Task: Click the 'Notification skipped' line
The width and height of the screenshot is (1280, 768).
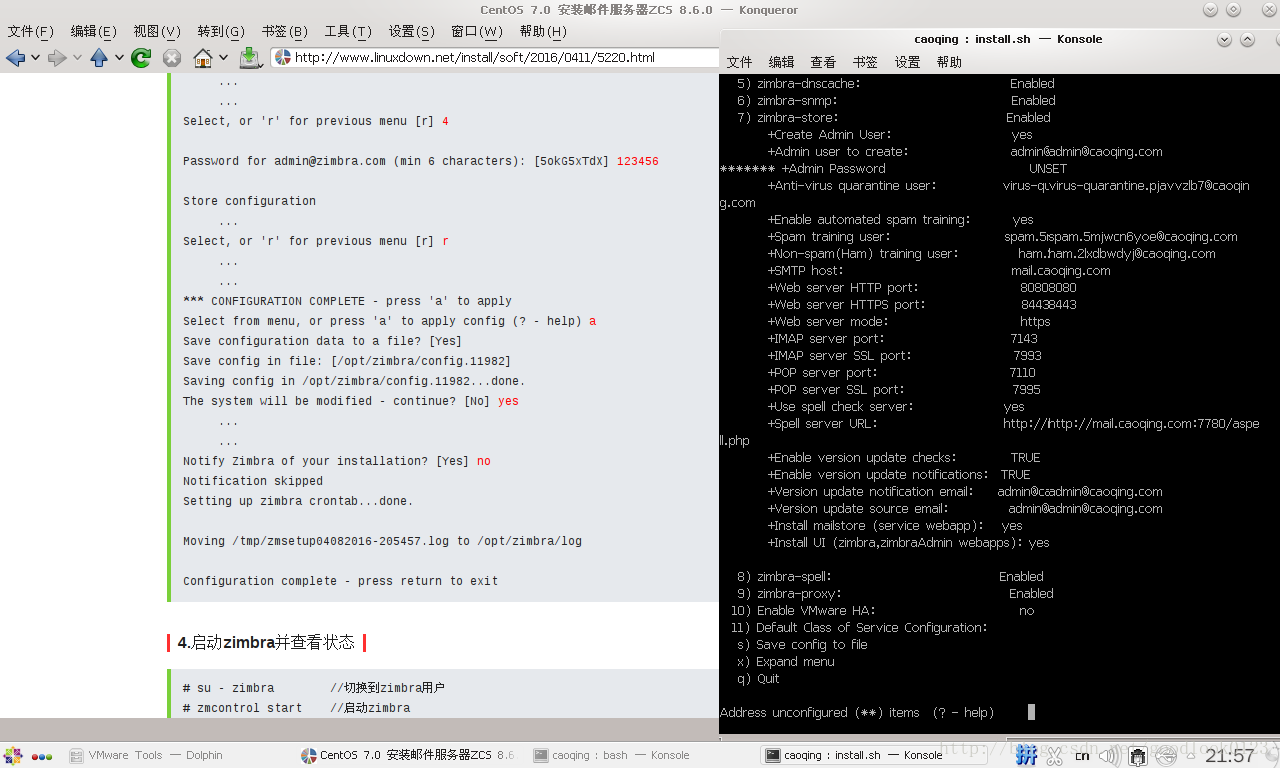Action: [253, 481]
